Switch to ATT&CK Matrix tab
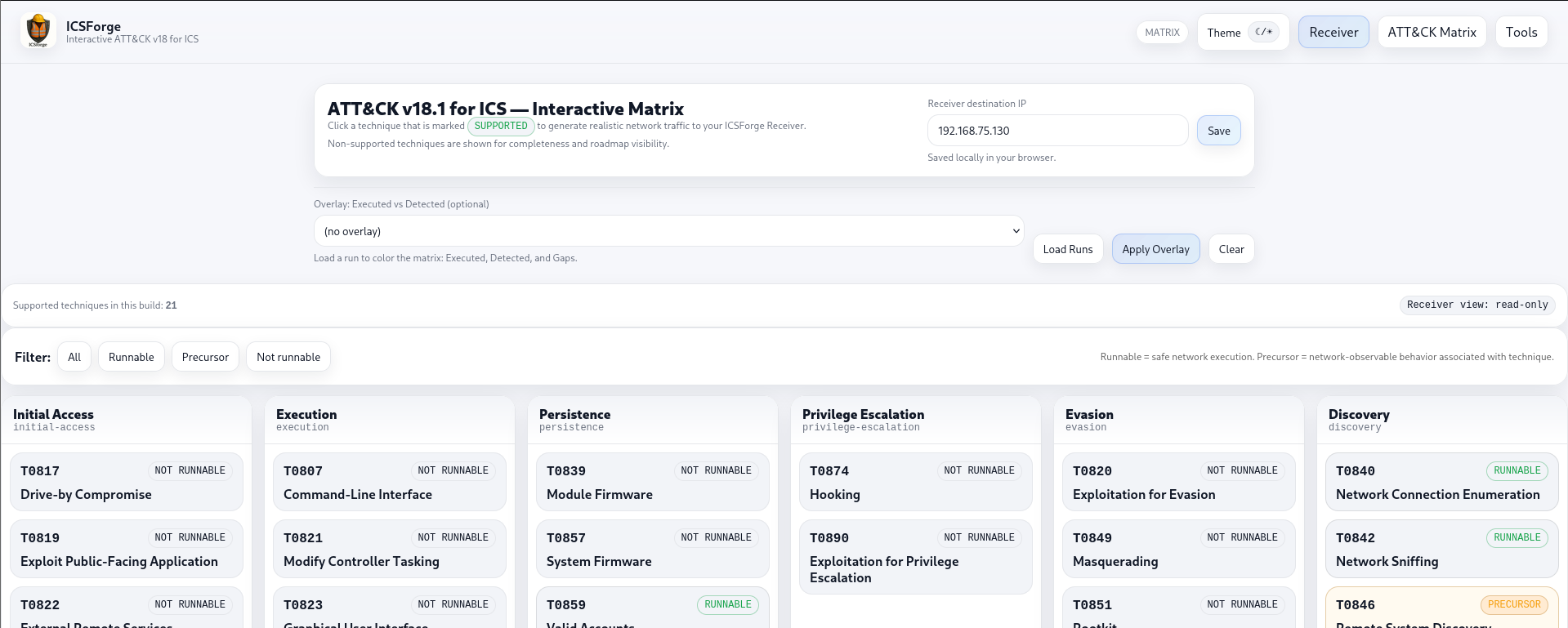This screenshot has height=628, width=1568. tap(1431, 33)
